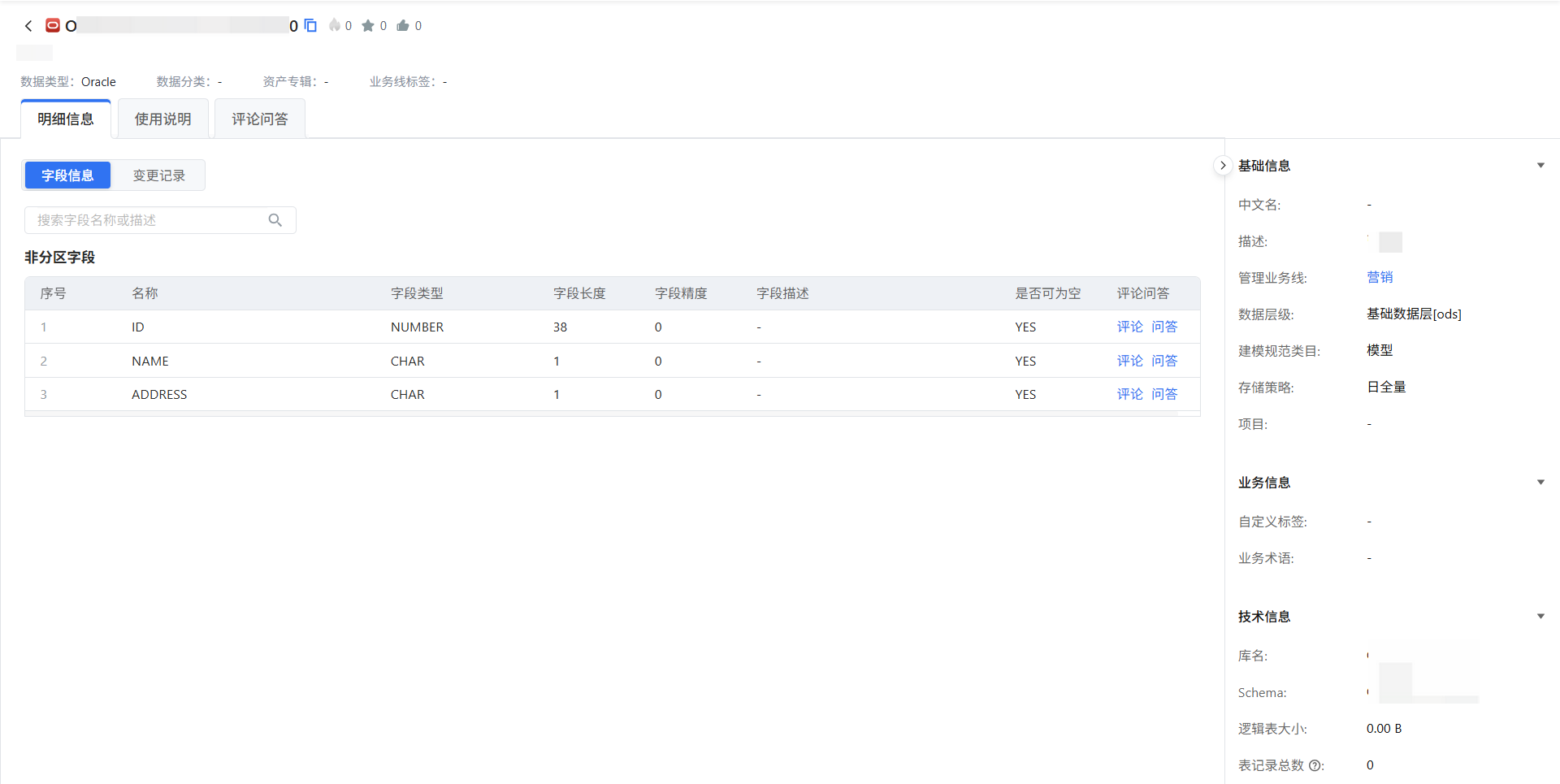Click the star favorite icon
The image size is (1560, 784).
pyautogui.click(x=368, y=26)
